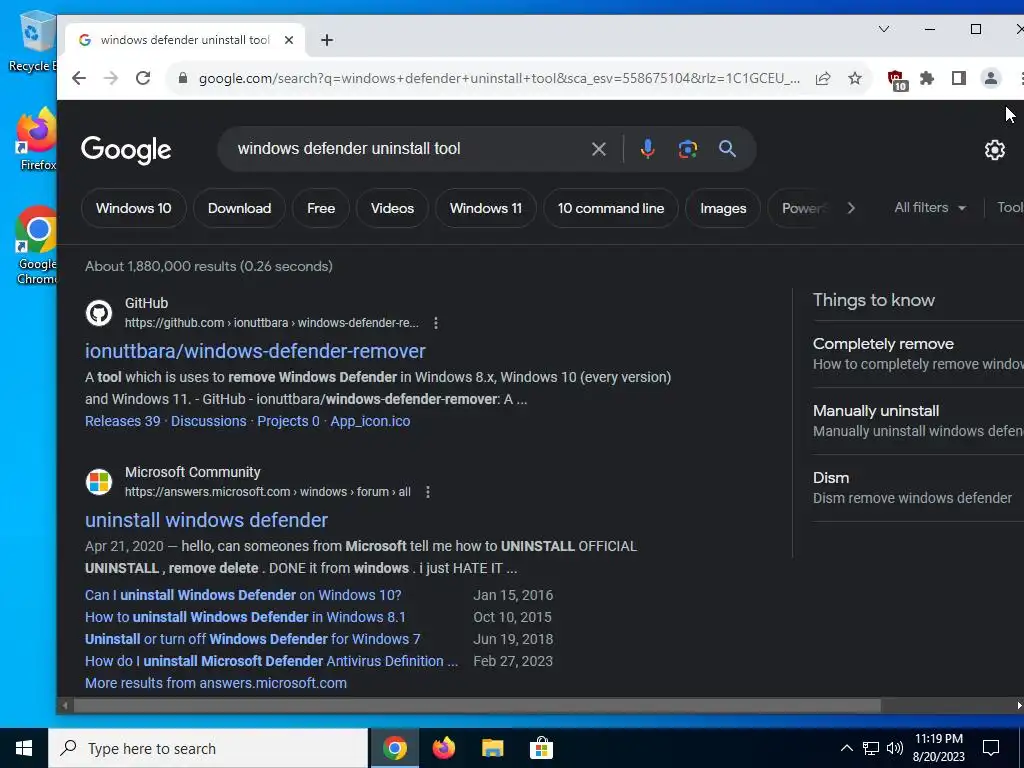Open the Extensions puzzle piece menu
Image resolution: width=1024 pixels, height=768 pixels.
click(x=927, y=78)
